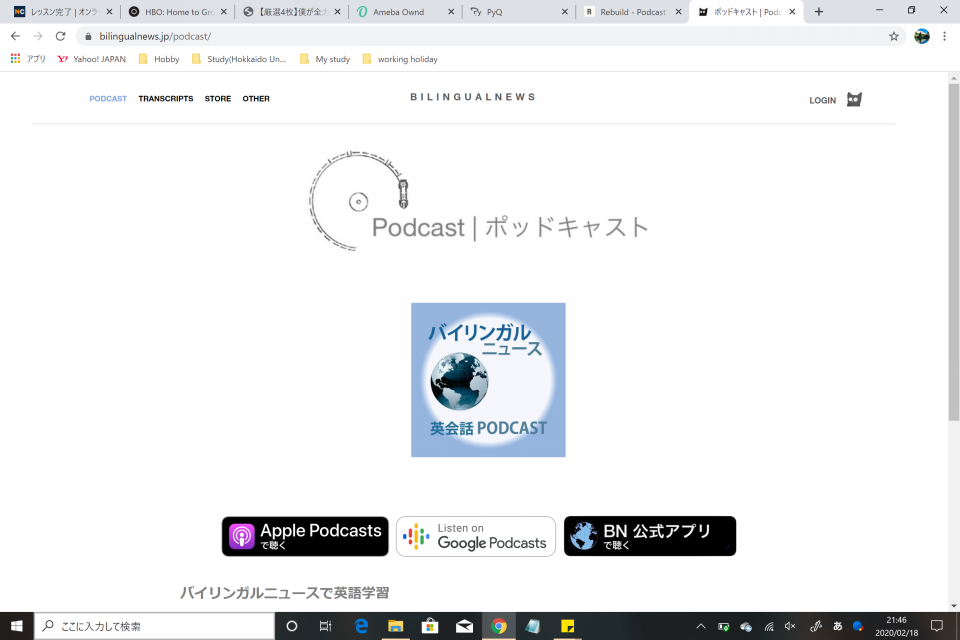Click the blue circular tray icon
This screenshot has height=640, width=960.
tap(858, 626)
